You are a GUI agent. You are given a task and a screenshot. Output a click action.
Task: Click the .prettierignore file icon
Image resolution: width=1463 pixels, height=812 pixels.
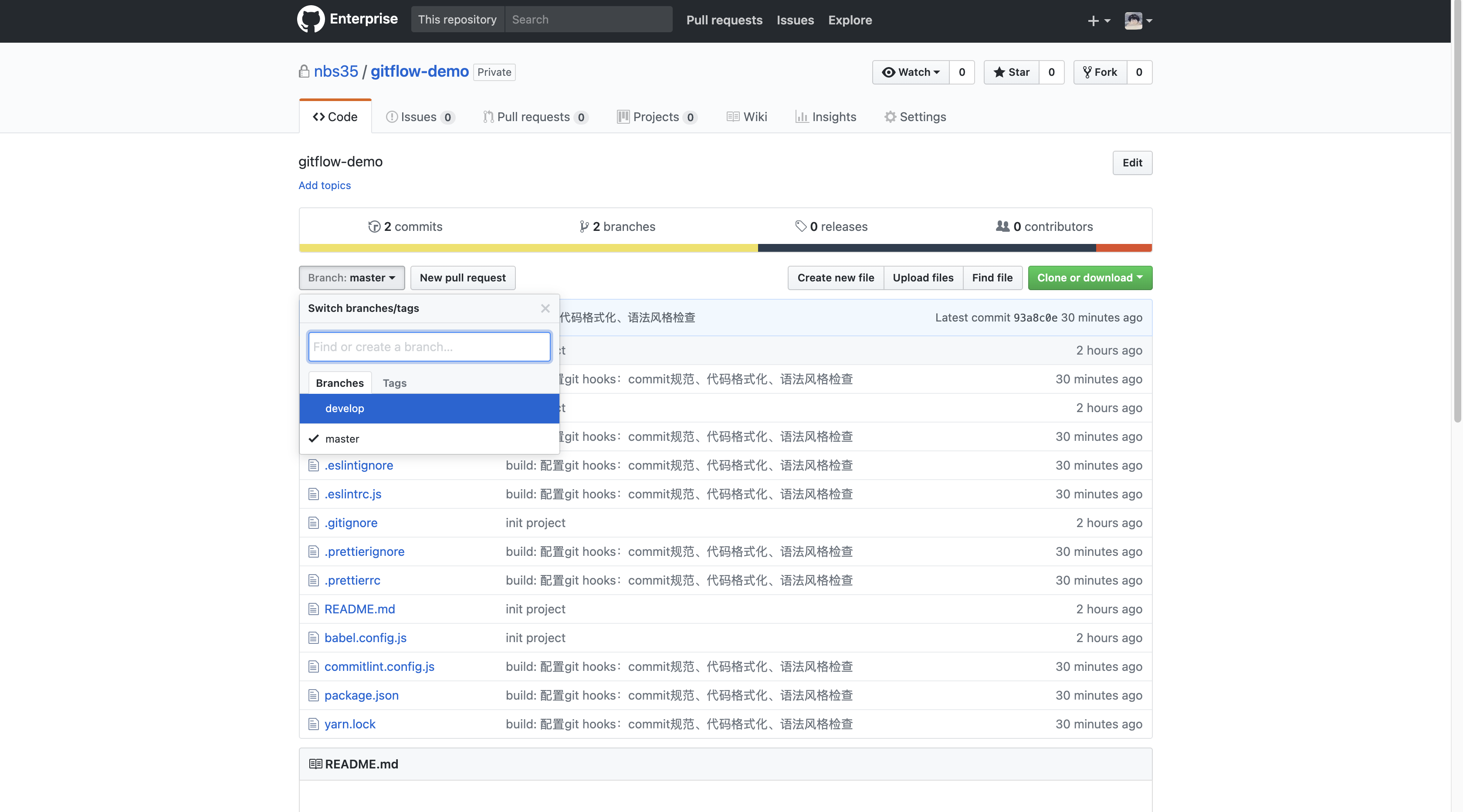(314, 551)
